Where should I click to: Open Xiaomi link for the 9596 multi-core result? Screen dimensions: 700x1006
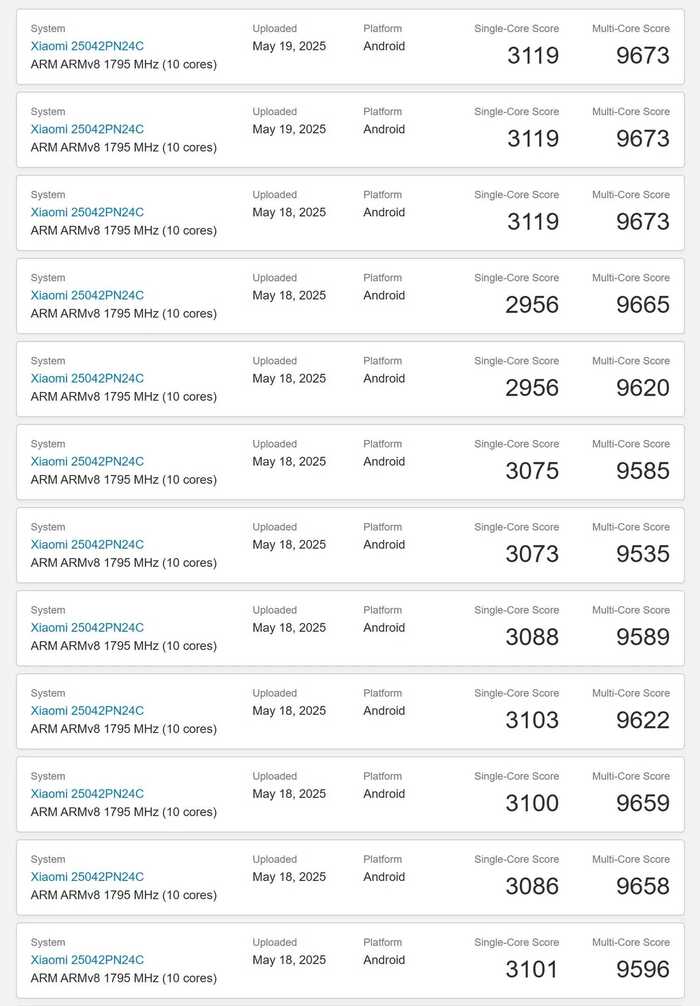(x=87, y=959)
